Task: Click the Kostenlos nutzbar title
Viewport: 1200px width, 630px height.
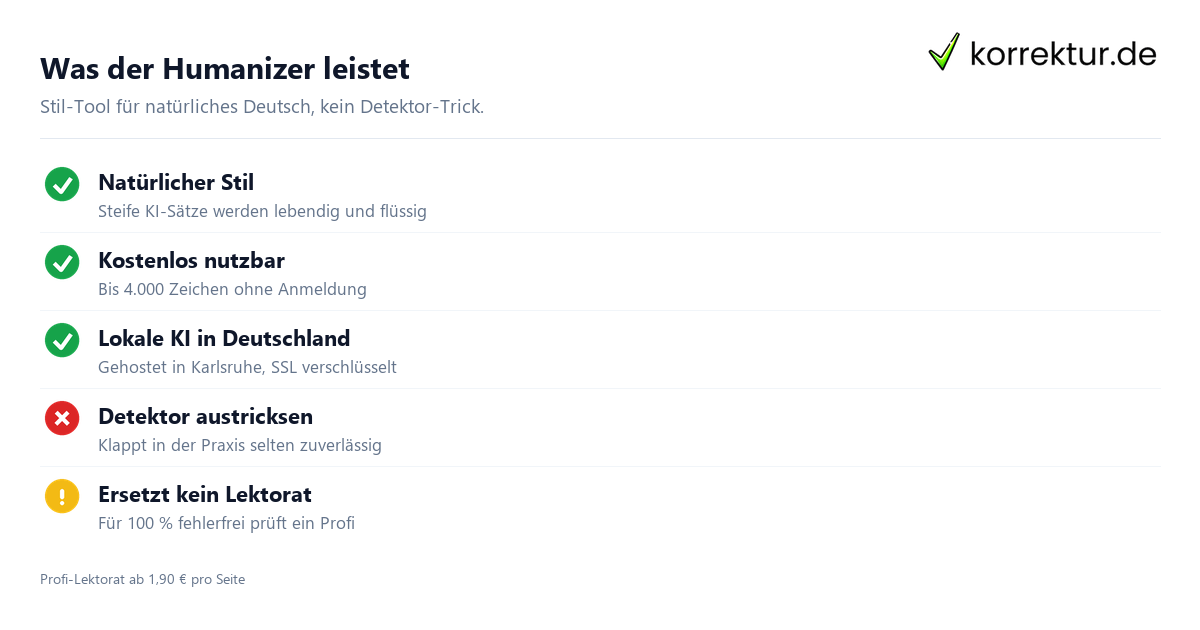Action: pyautogui.click(x=191, y=261)
